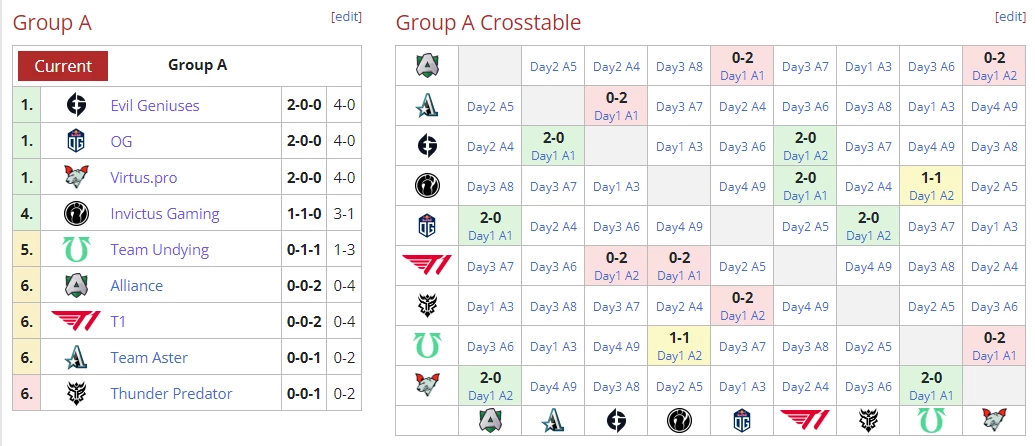
Task: Click the Team Aster logo in crosstable bottom row
Action: coord(553,421)
